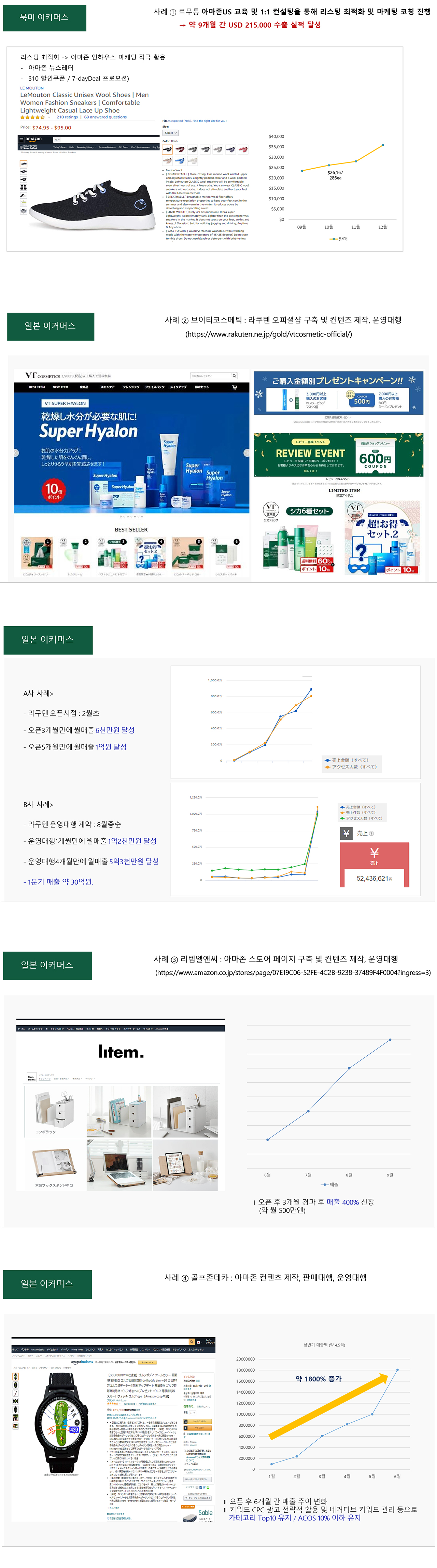The height and width of the screenshot is (1568, 437).
Task: Open the amazon.co.jp stores page URL
Action: click(x=293, y=973)
